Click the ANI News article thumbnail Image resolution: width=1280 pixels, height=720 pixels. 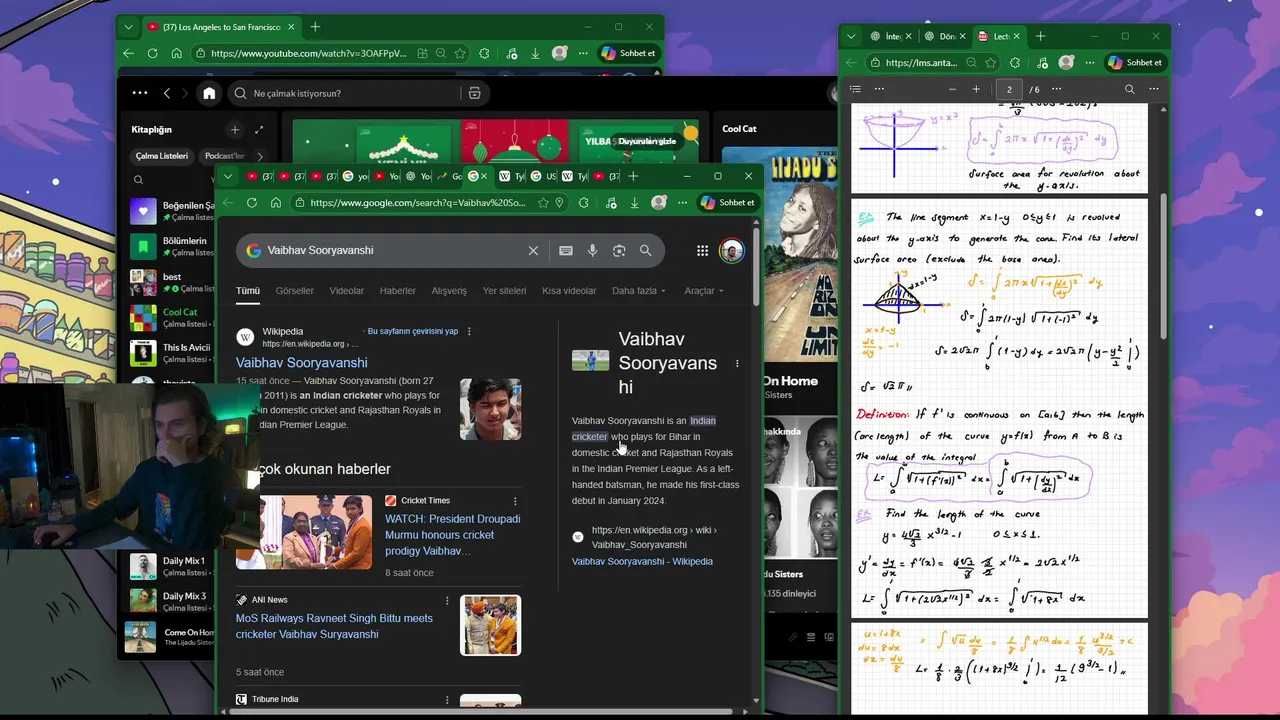490,625
